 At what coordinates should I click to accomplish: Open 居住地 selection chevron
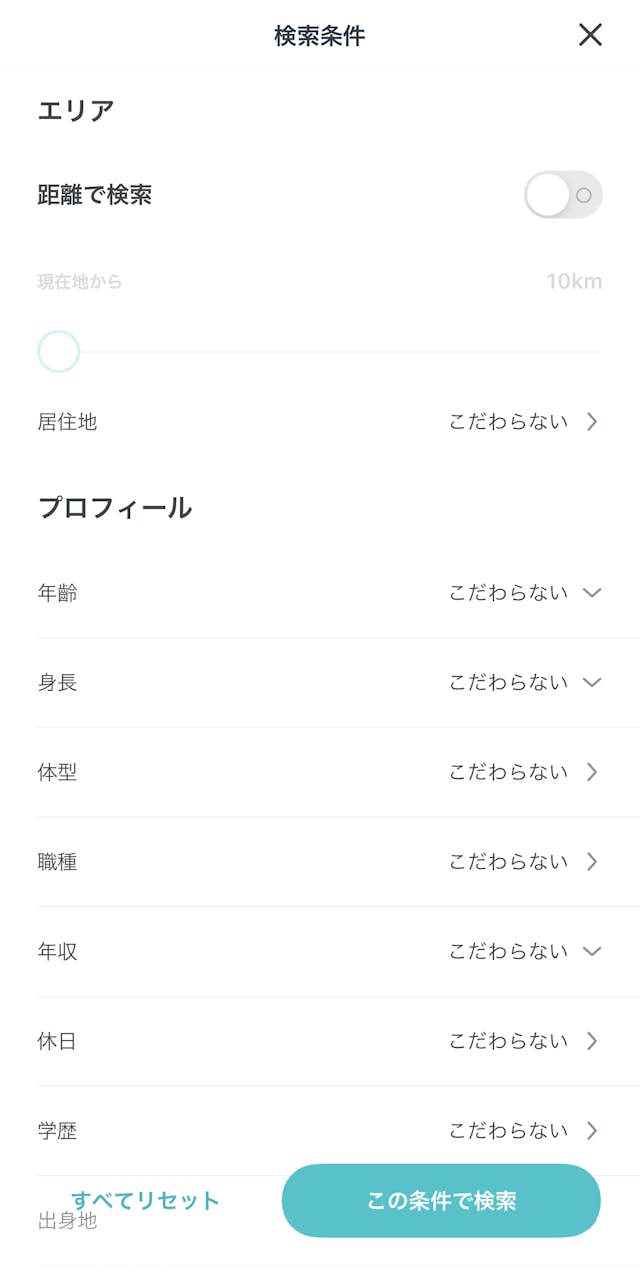coord(592,422)
